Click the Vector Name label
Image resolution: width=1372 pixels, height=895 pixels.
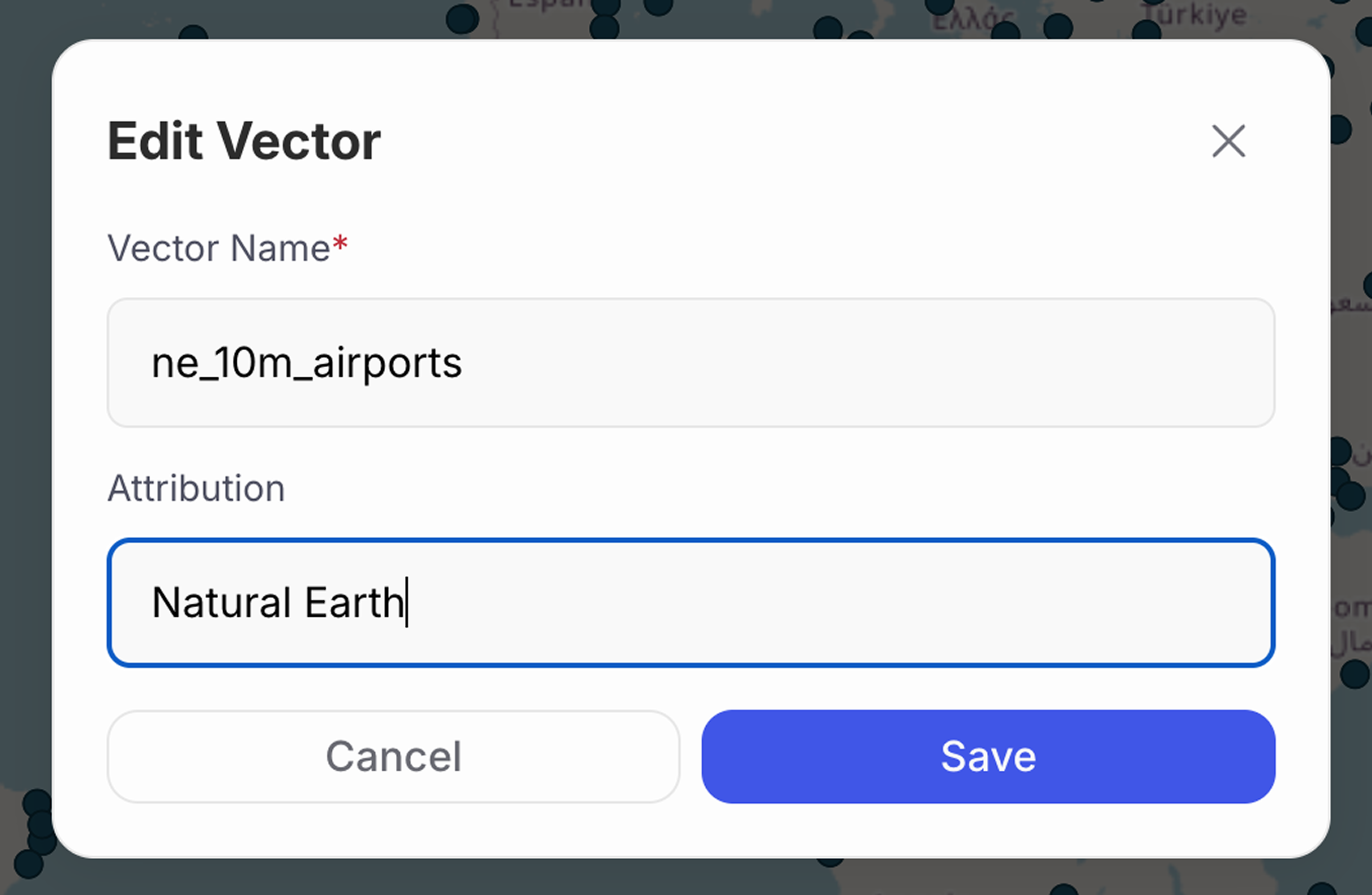[218, 248]
